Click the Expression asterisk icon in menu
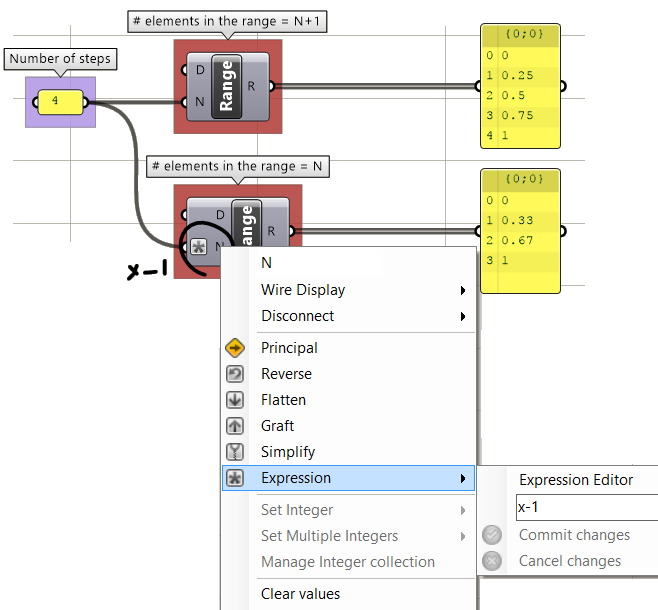The height and width of the screenshot is (610, 658). [x=236, y=478]
